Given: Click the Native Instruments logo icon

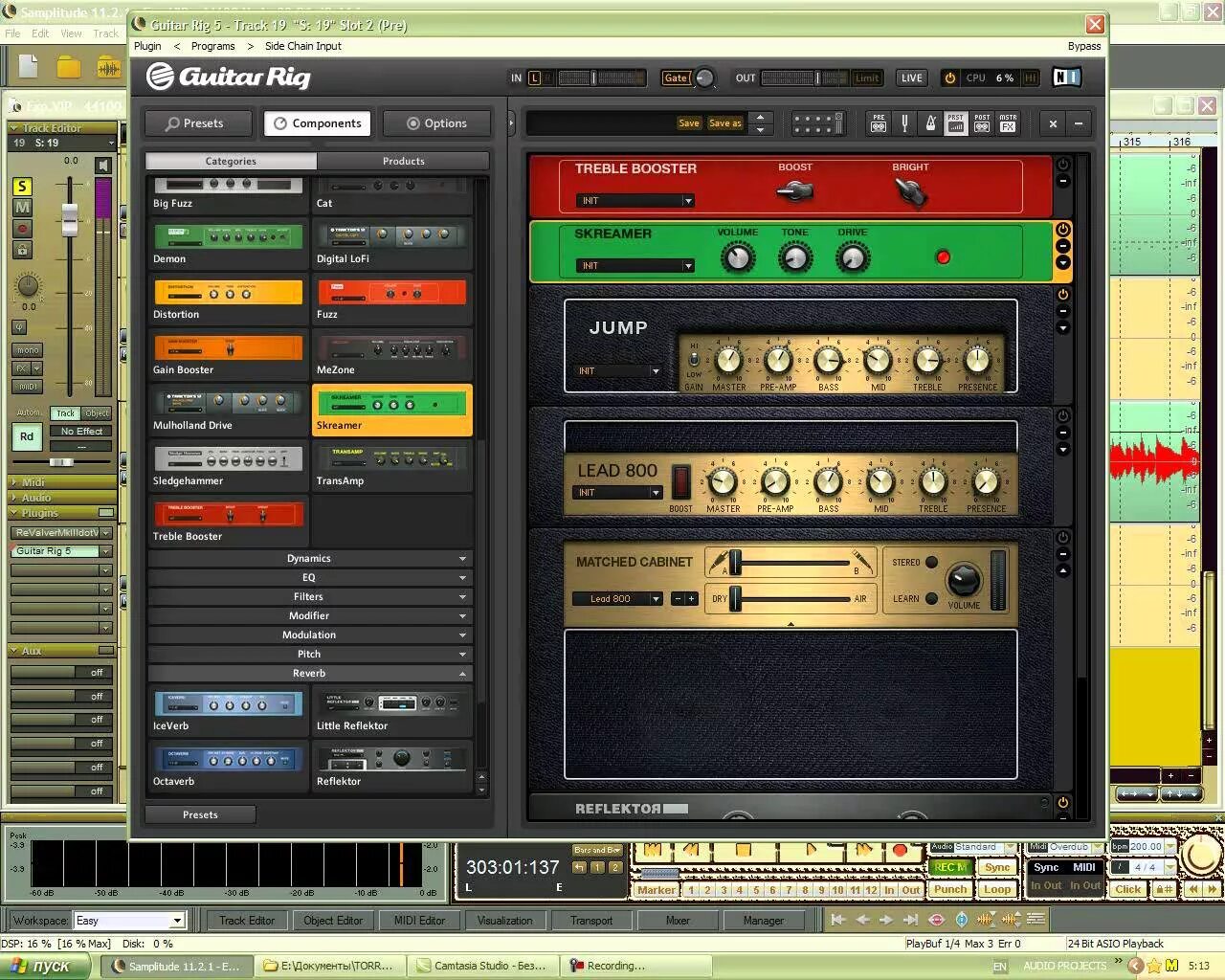Looking at the screenshot, I should 1066,78.
